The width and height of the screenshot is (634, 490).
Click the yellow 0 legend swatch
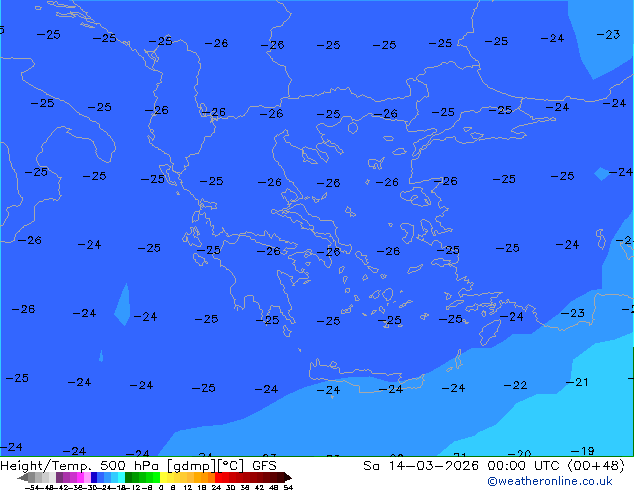point(163,477)
